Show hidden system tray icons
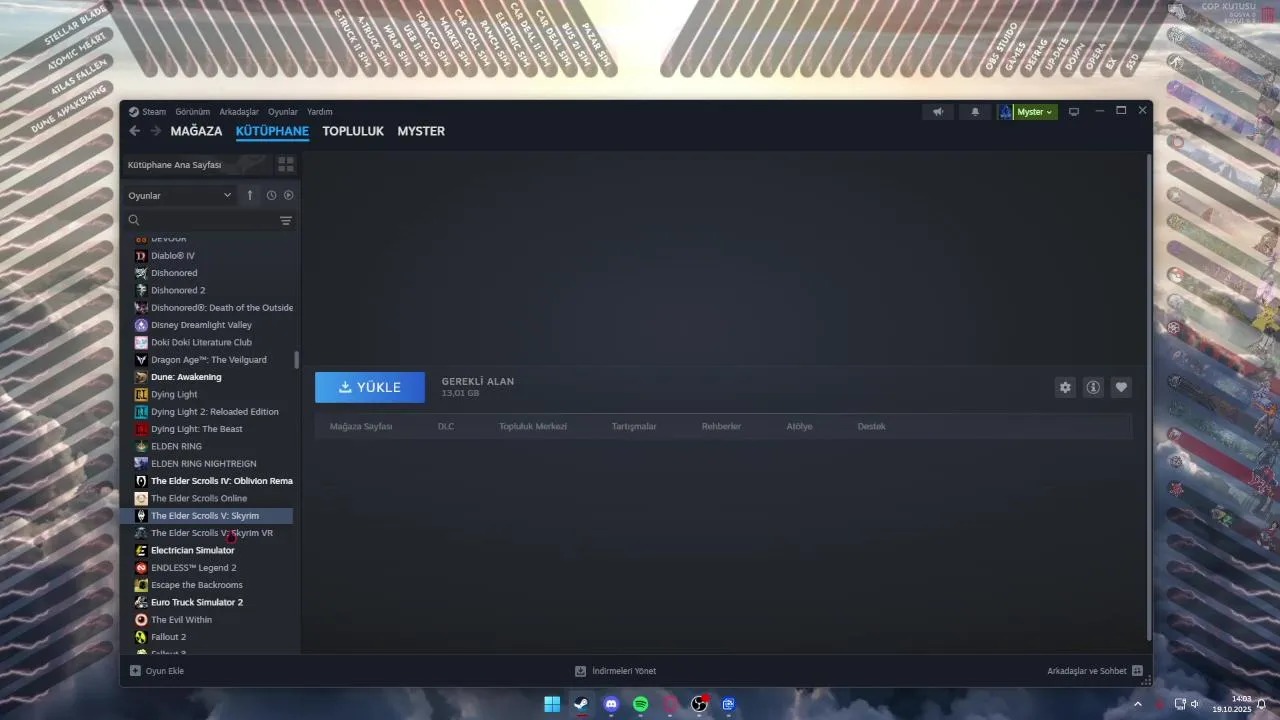The image size is (1280, 720). coord(1137,704)
